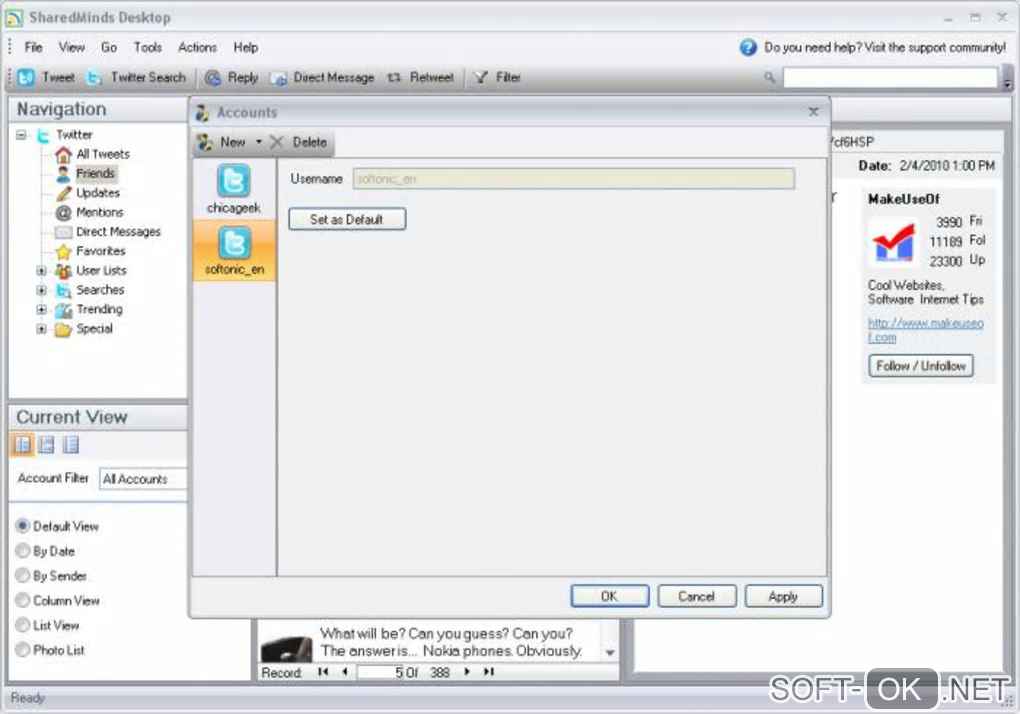
Task: Click Apply in the Accounts dialog
Action: (x=783, y=596)
